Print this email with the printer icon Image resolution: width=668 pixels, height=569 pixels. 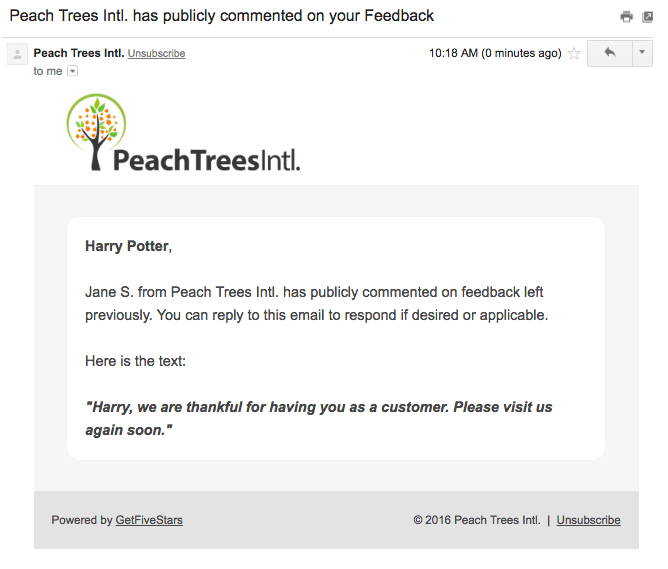pyautogui.click(x=626, y=17)
